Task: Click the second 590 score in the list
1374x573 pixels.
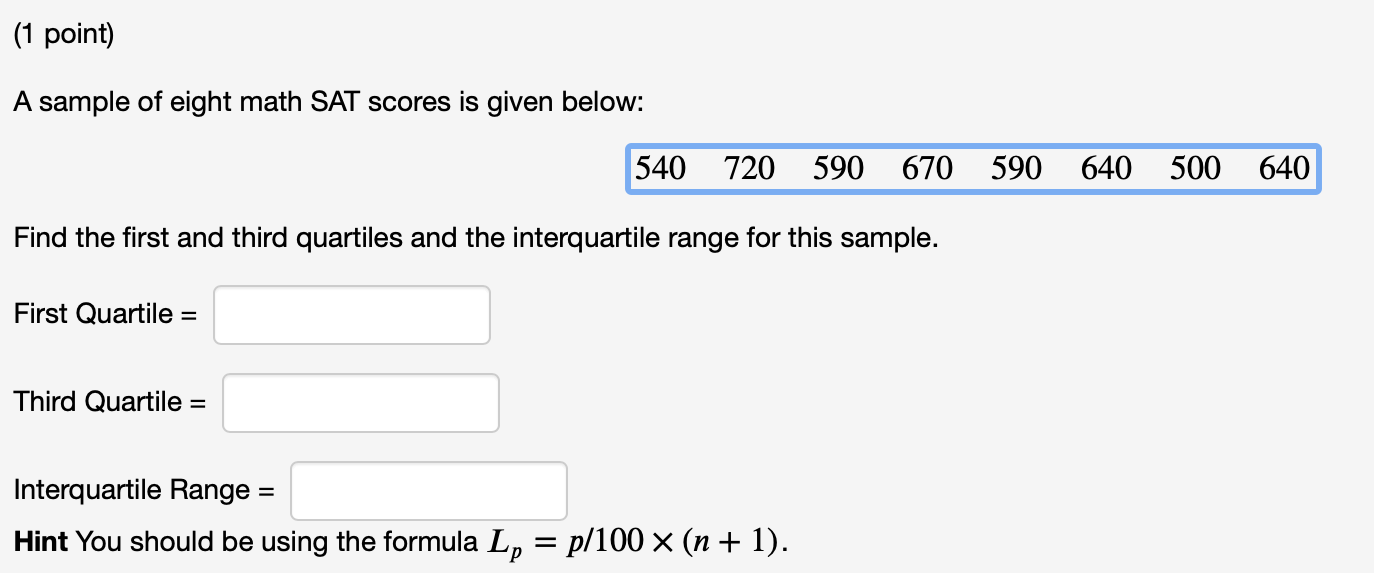Action: (1016, 168)
